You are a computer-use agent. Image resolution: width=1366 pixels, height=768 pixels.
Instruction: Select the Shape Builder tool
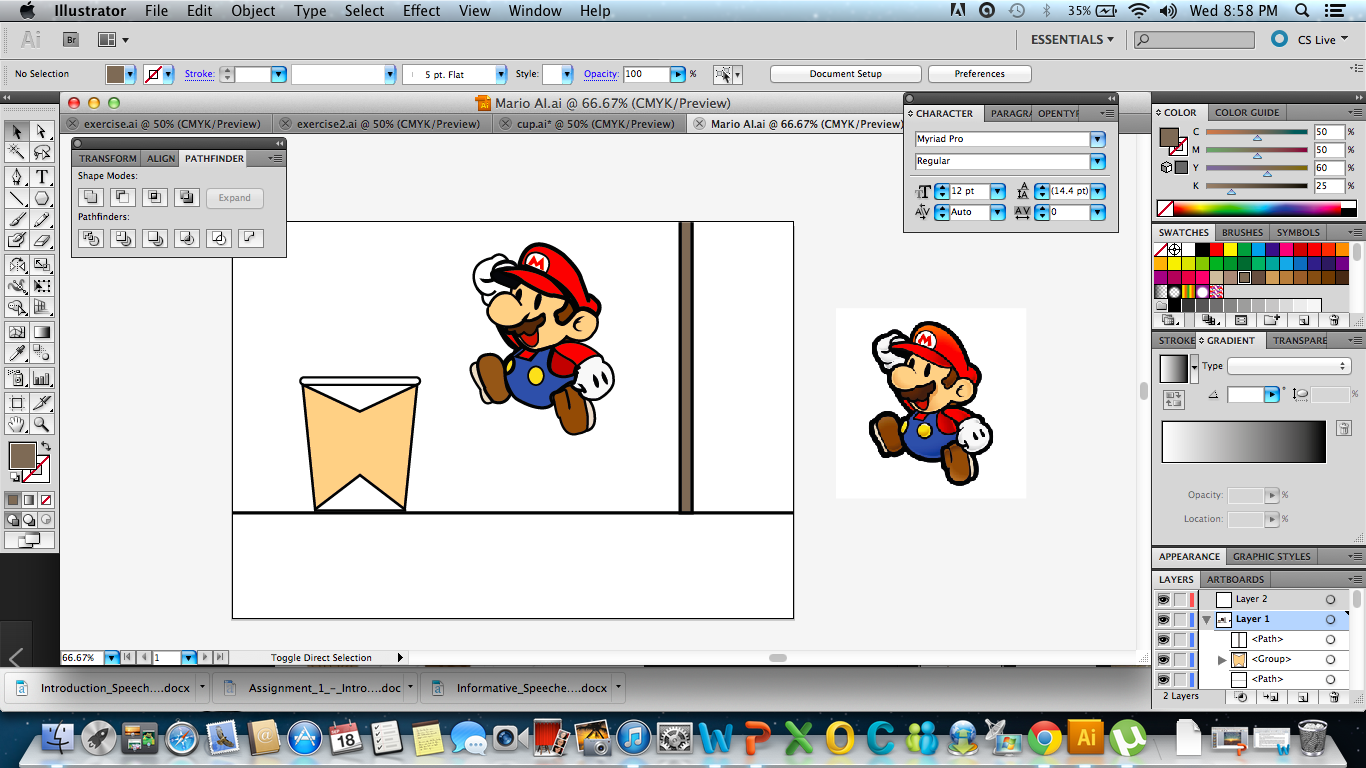pyautogui.click(x=17, y=307)
